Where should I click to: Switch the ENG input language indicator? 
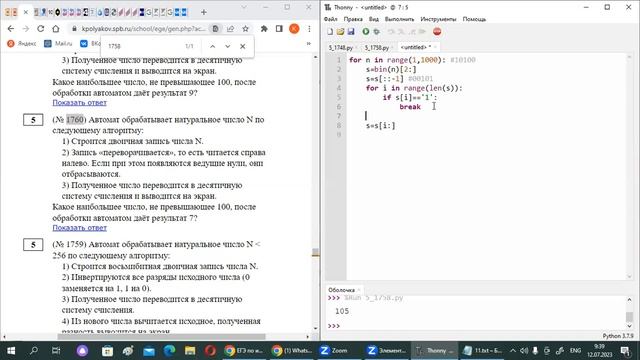[x=576, y=350]
